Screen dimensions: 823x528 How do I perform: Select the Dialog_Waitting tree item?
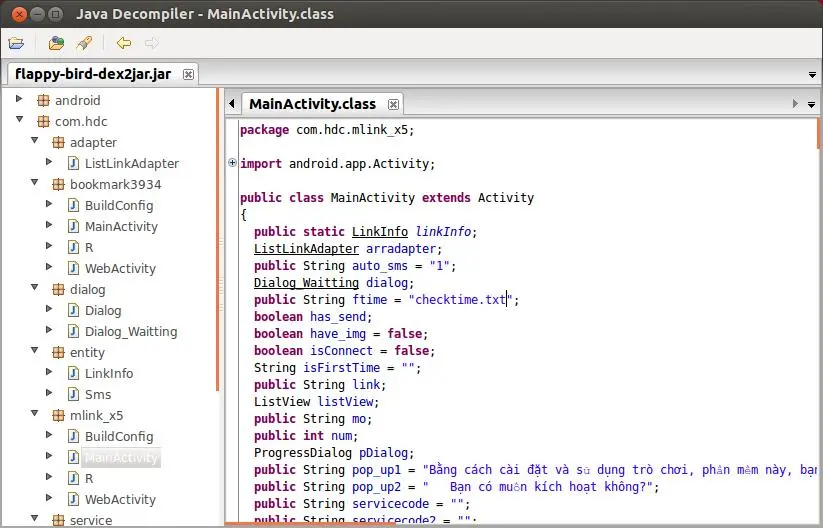tap(131, 331)
